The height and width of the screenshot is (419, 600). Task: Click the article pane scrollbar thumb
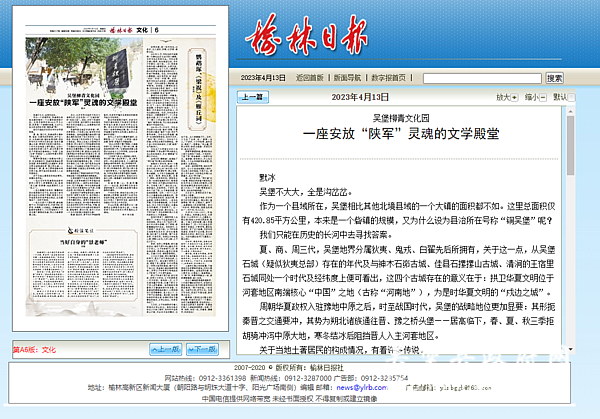(x=571, y=145)
